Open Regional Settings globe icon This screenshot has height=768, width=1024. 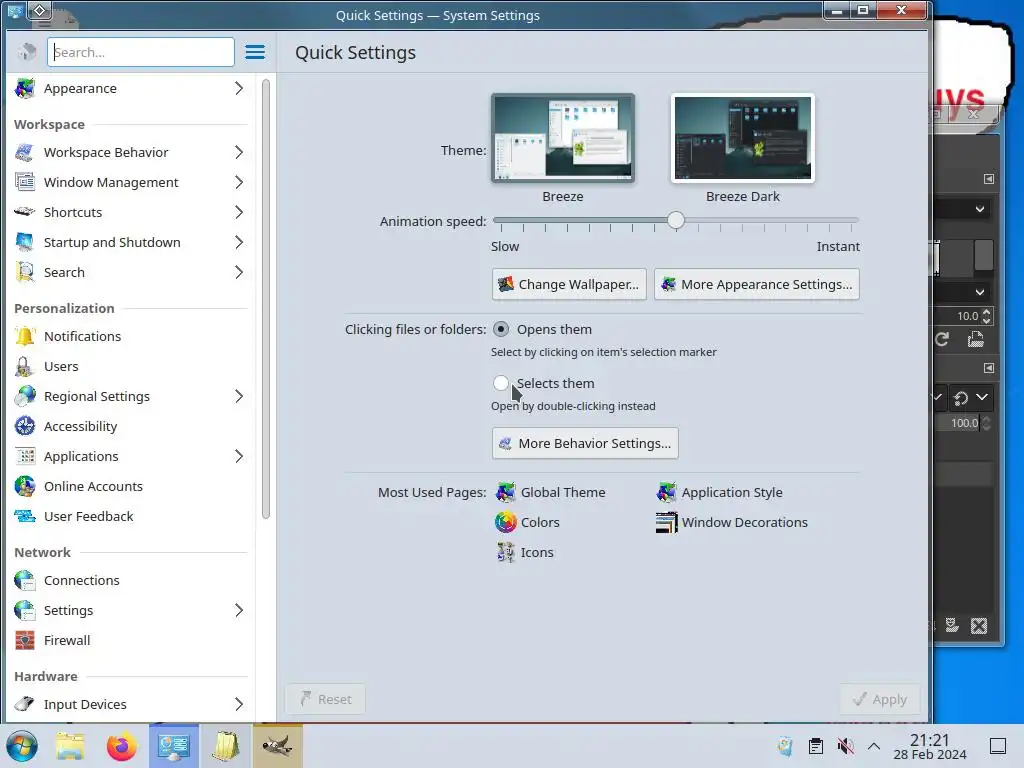[x=25, y=396]
